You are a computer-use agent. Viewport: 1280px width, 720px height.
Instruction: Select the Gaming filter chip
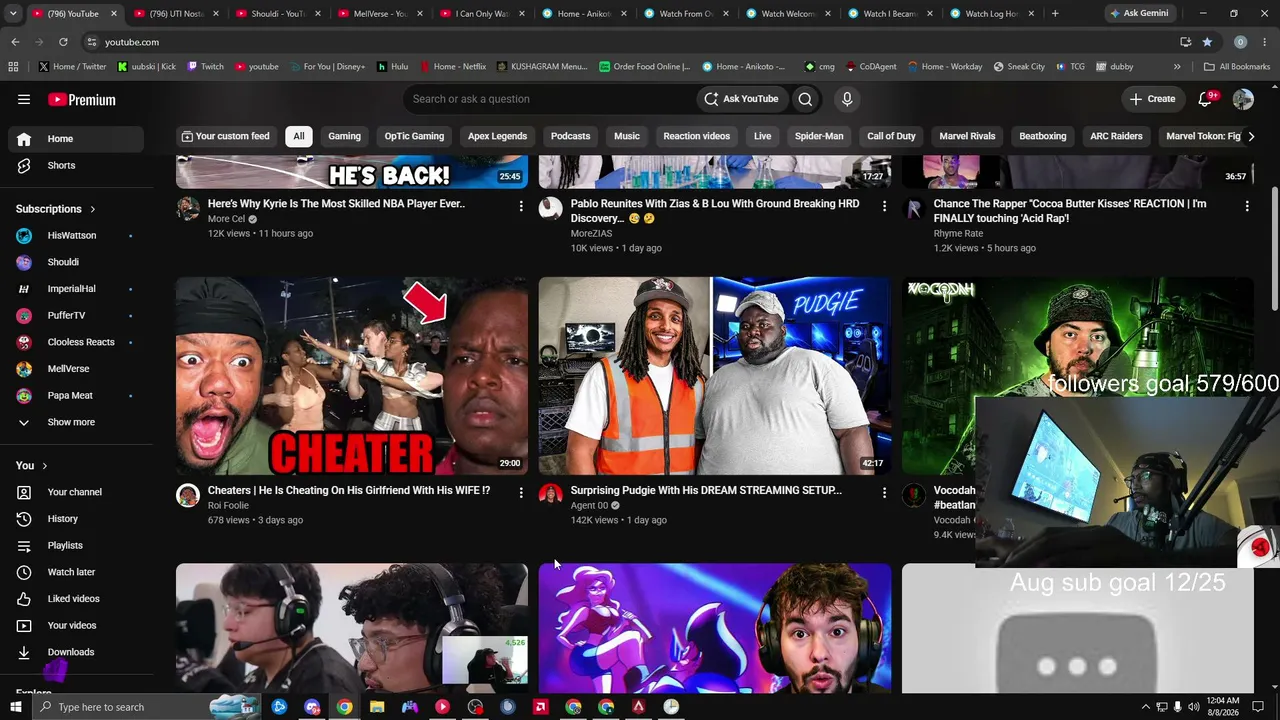pos(344,136)
